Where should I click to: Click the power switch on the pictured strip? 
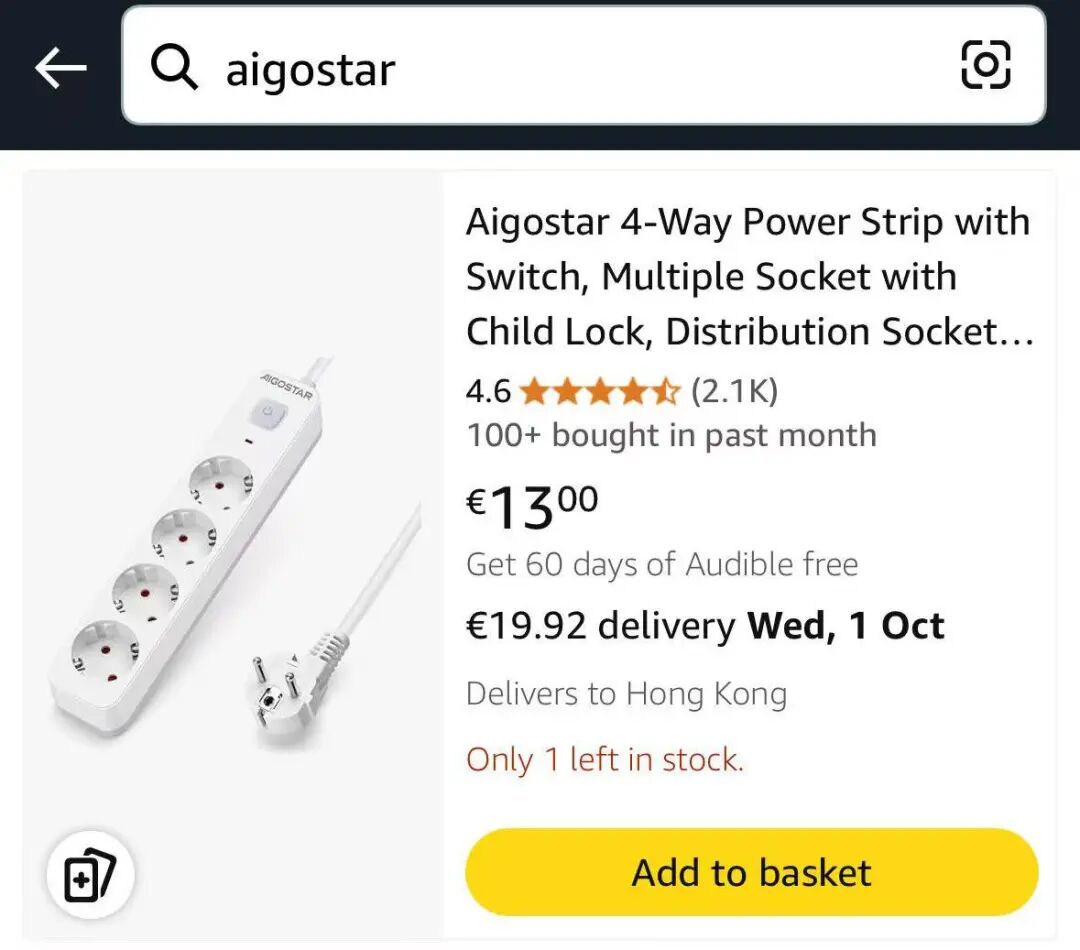pyautogui.click(x=267, y=412)
